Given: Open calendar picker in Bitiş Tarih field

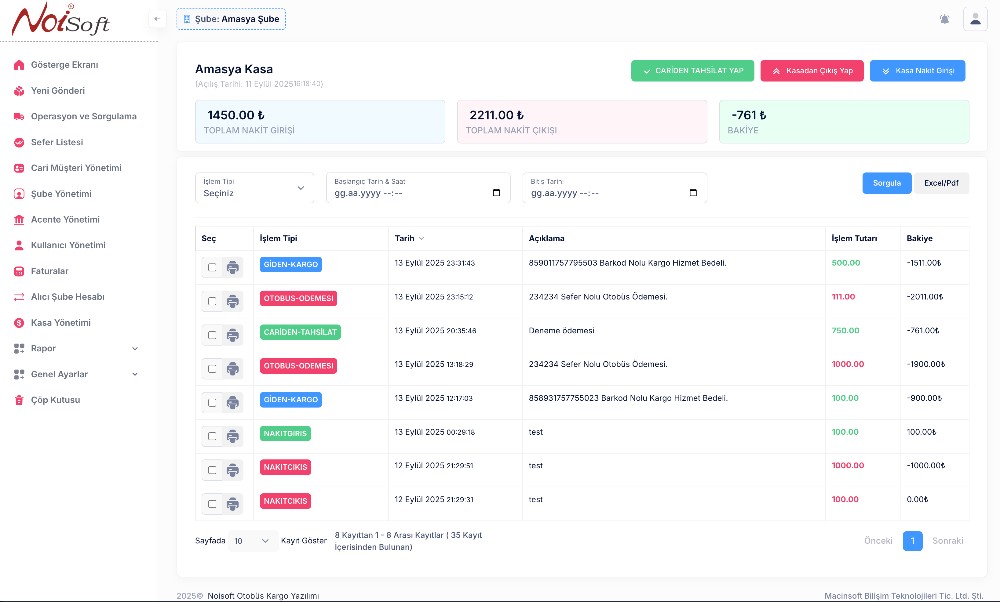Looking at the screenshot, I should [693, 193].
